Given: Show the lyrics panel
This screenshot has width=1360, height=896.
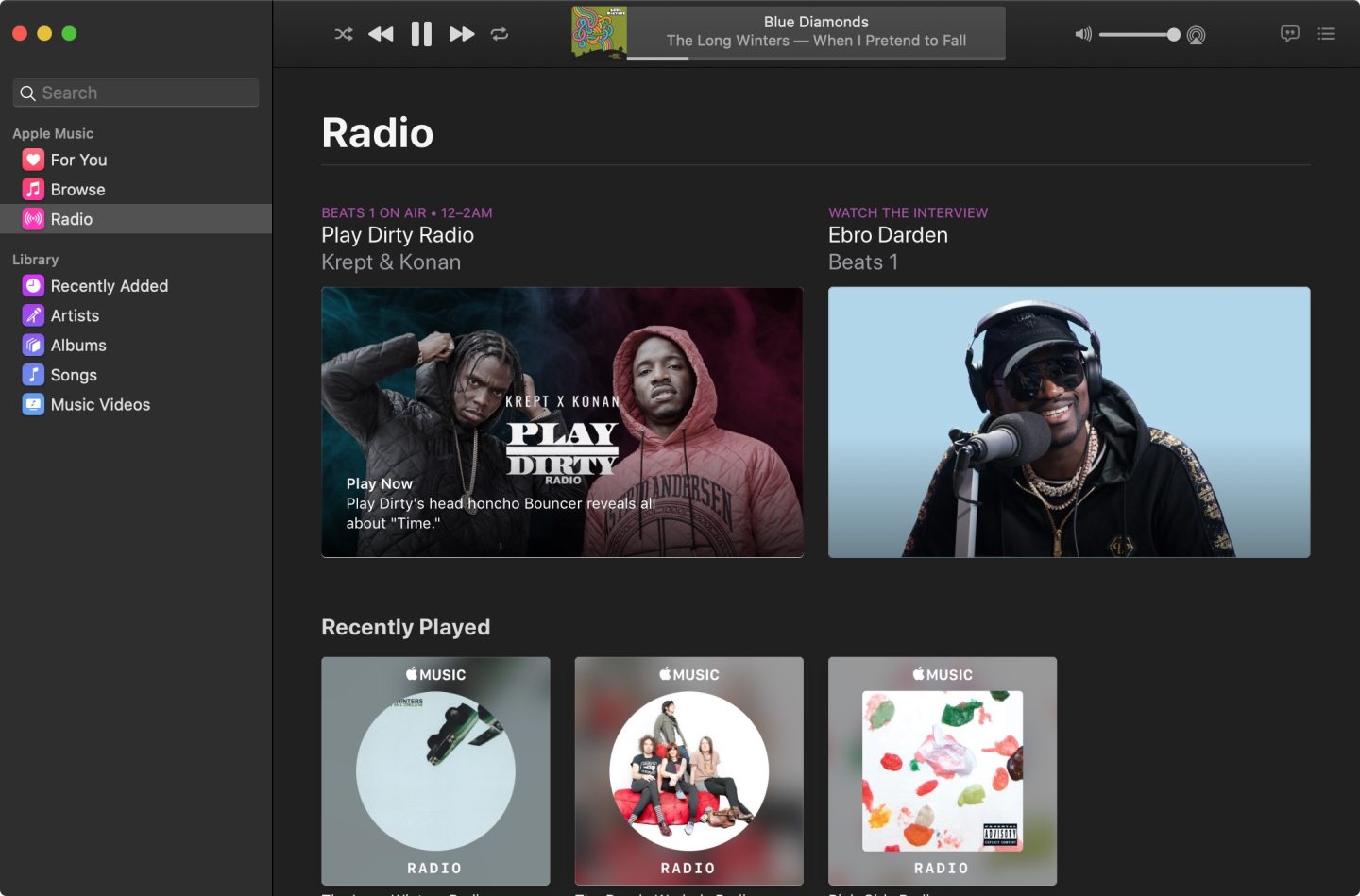Looking at the screenshot, I should (1289, 34).
